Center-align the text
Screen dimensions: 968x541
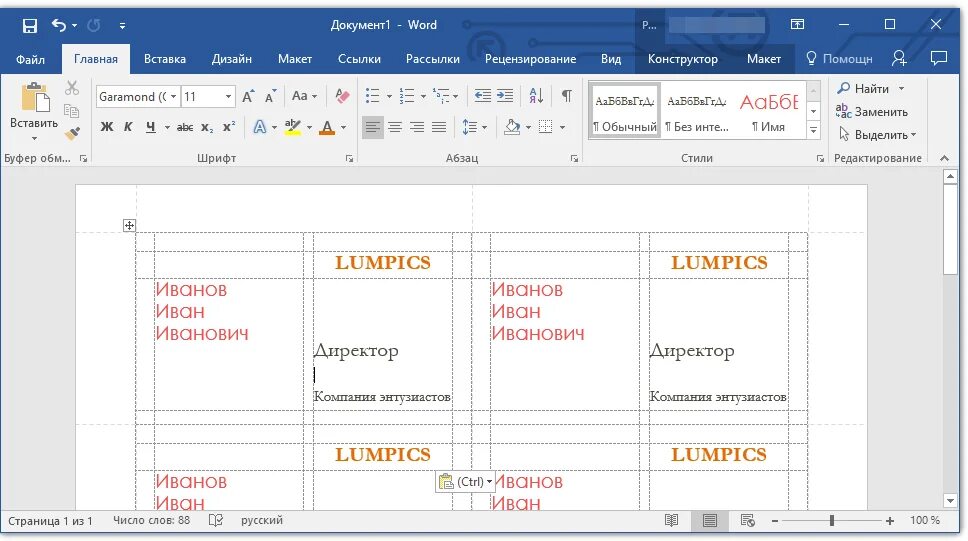[394, 127]
